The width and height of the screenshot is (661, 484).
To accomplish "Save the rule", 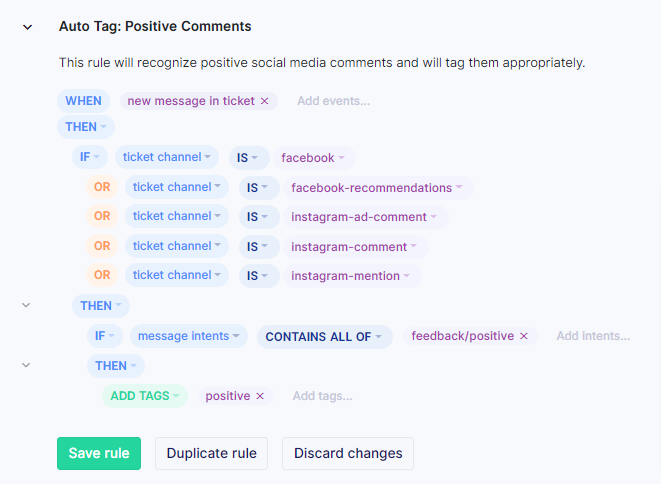I will coord(99,453).
